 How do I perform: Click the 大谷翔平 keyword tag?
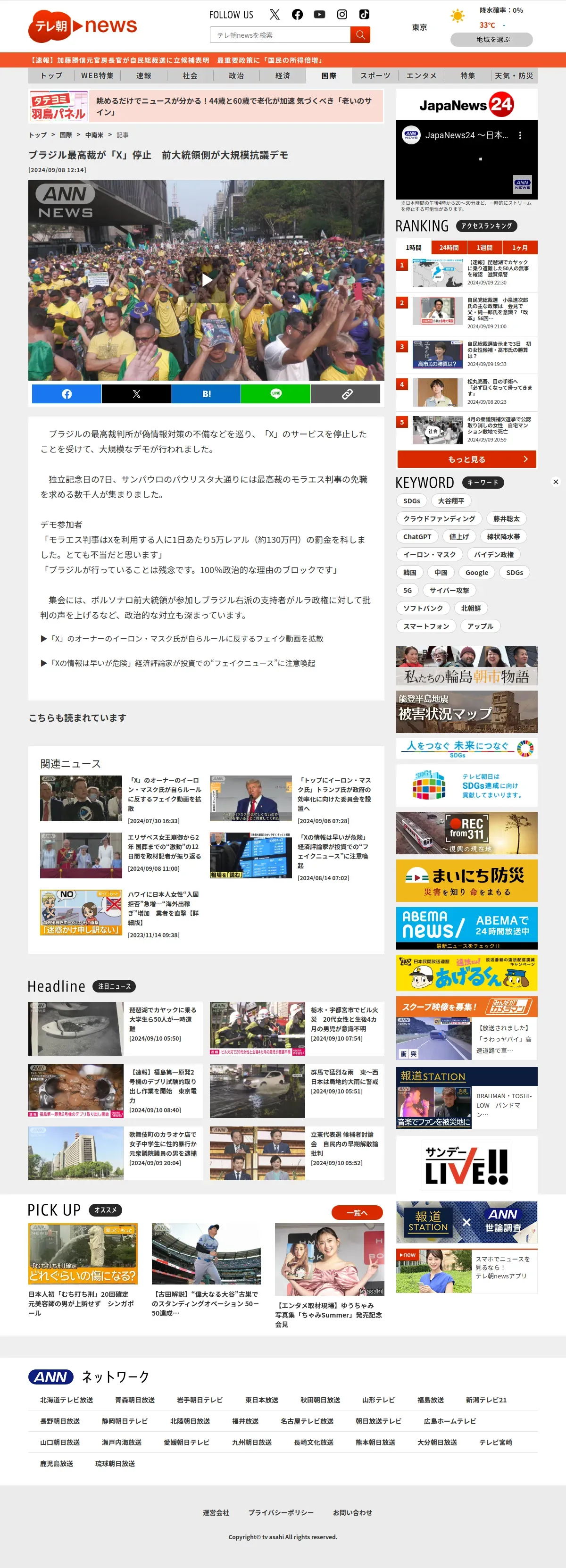tap(451, 501)
